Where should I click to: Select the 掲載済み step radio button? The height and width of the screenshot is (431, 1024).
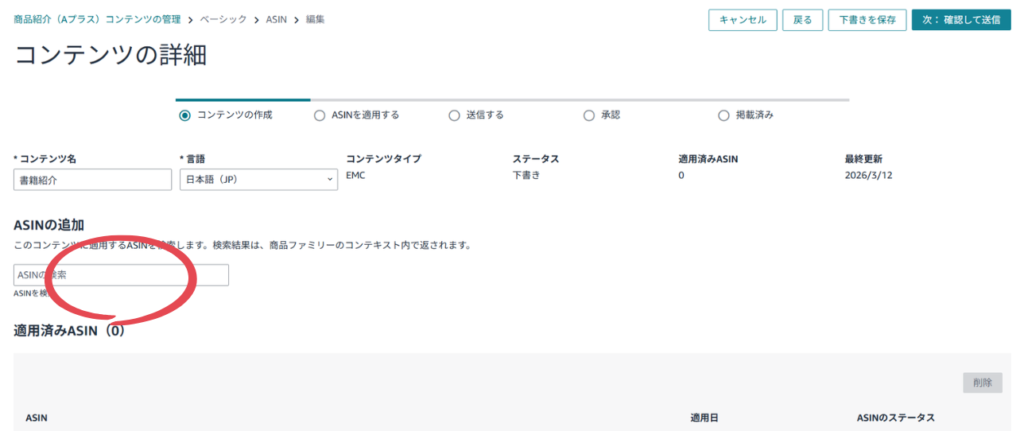[724, 115]
